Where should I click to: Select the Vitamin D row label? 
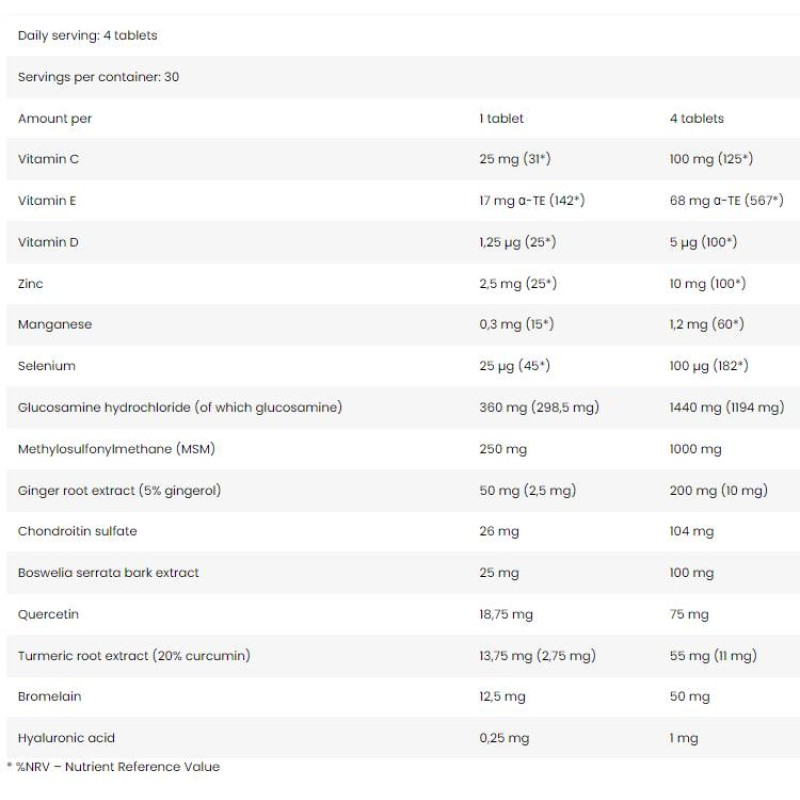tap(48, 242)
